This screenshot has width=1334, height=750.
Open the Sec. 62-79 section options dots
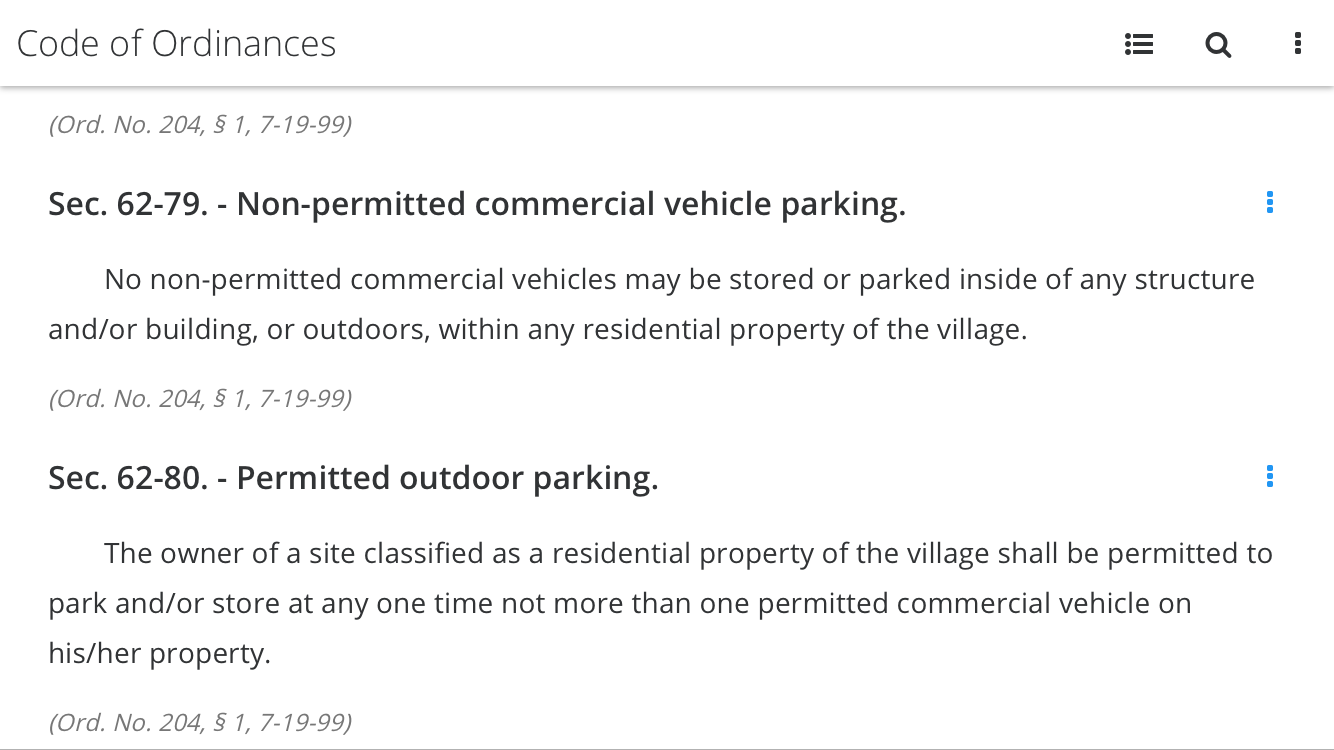coord(1269,202)
